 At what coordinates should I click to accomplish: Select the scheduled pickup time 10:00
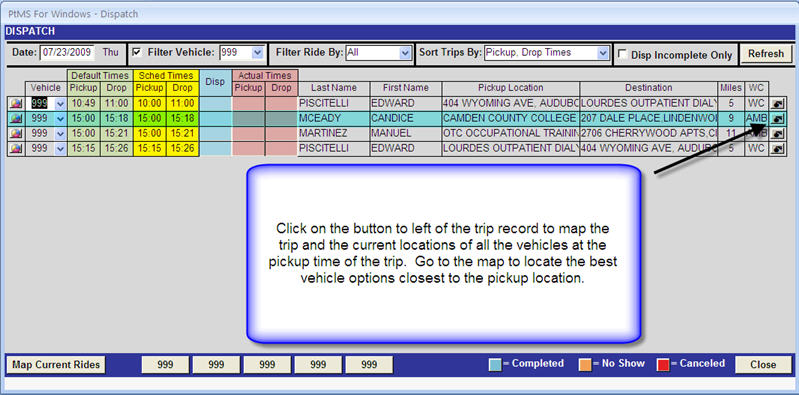(x=150, y=104)
